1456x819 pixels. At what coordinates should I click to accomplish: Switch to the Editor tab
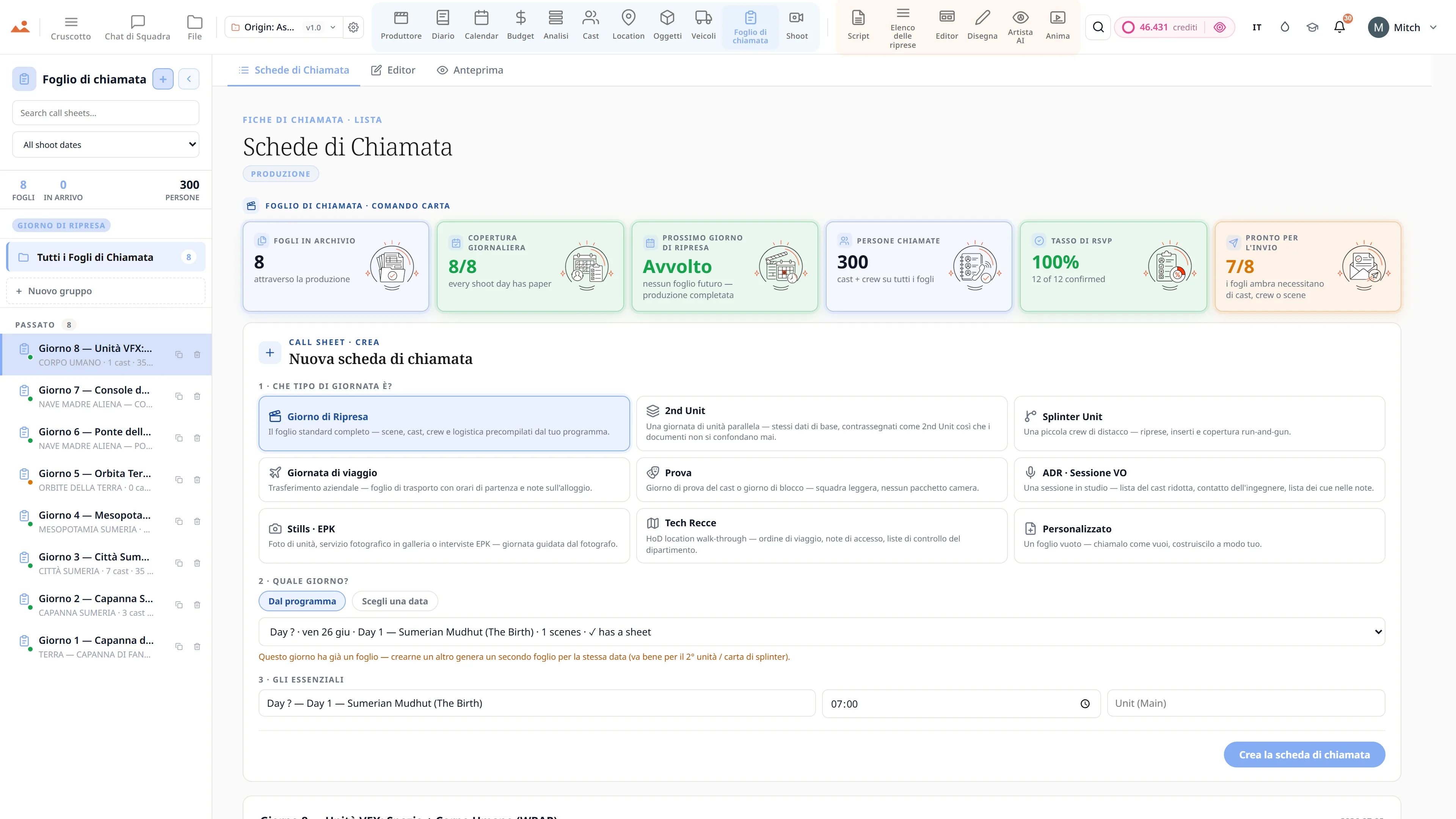coord(393,70)
